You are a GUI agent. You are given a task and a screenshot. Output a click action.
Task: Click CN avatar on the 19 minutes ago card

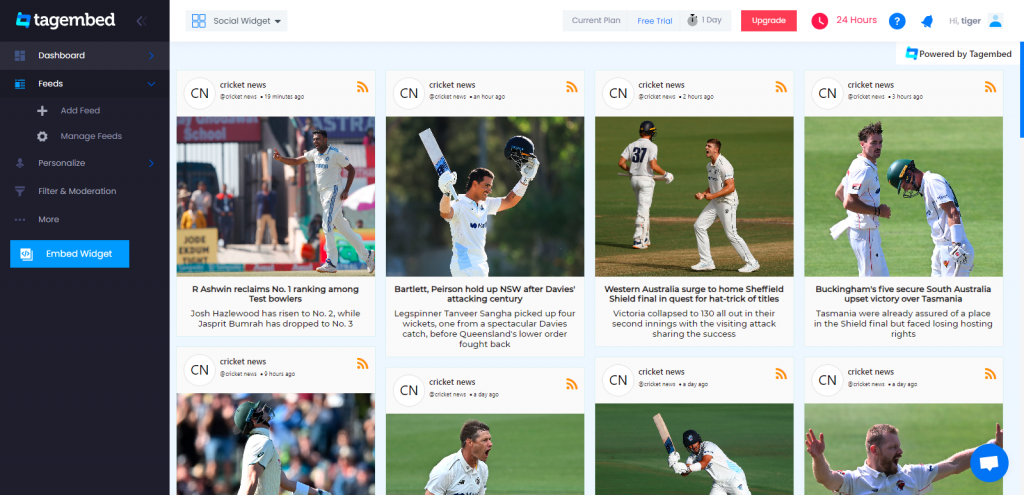[x=200, y=93]
